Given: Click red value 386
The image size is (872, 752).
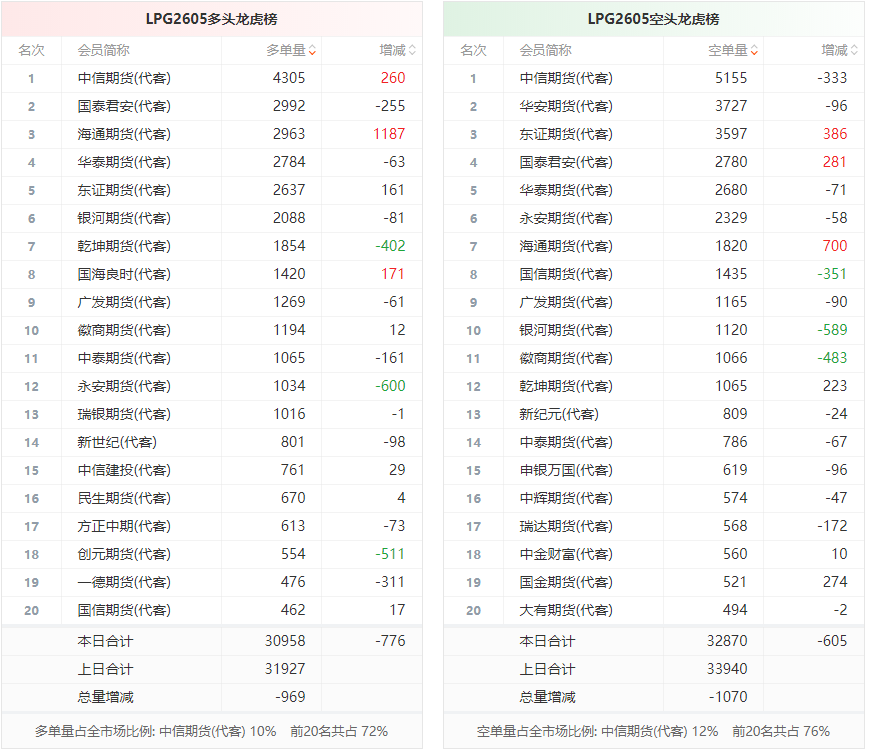Looking at the screenshot, I should click(x=835, y=134).
